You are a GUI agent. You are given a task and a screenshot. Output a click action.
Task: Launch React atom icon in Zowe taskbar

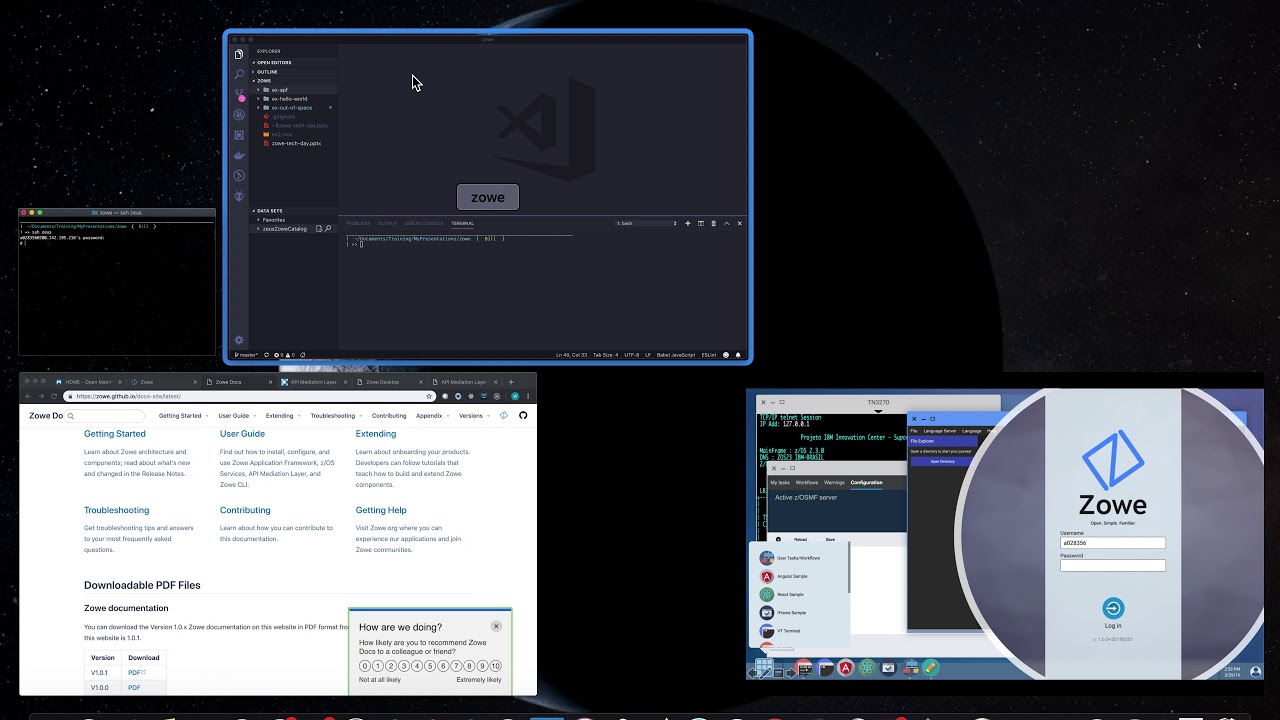pyautogui.click(x=867, y=668)
